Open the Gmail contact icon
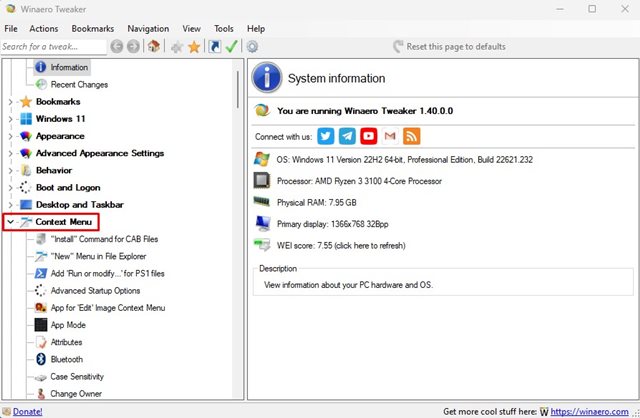 pyautogui.click(x=390, y=136)
